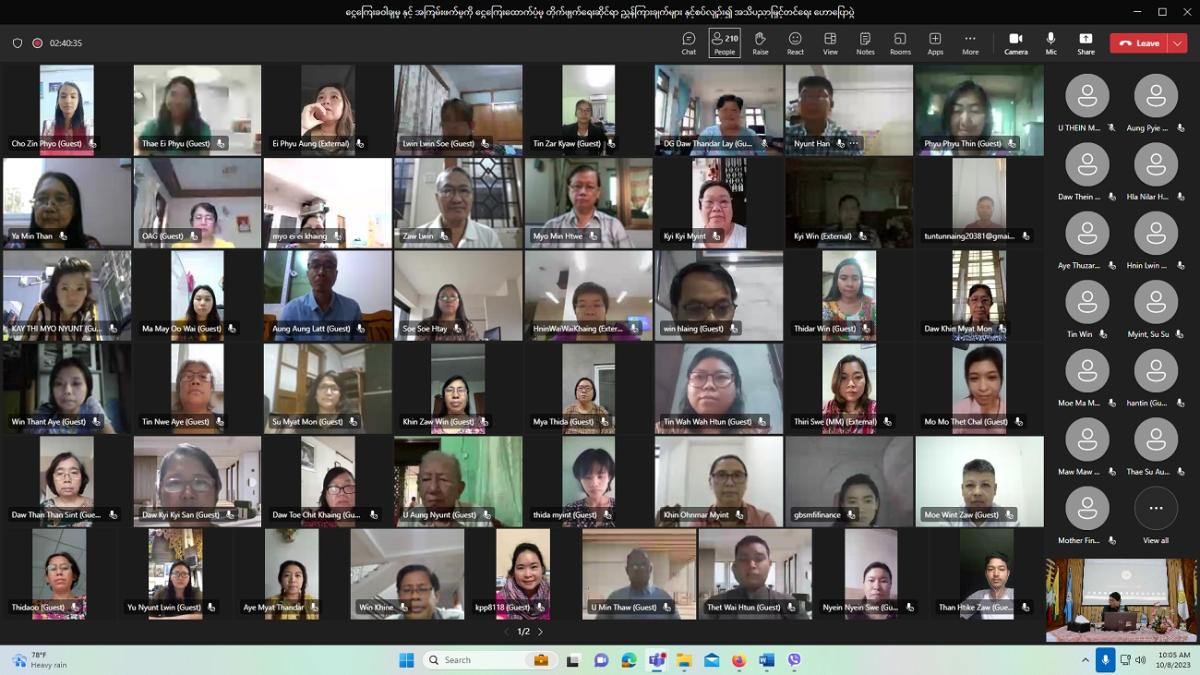Toggle the Mic mute state
Viewport: 1200px width, 675px height.
pyautogui.click(x=1050, y=43)
